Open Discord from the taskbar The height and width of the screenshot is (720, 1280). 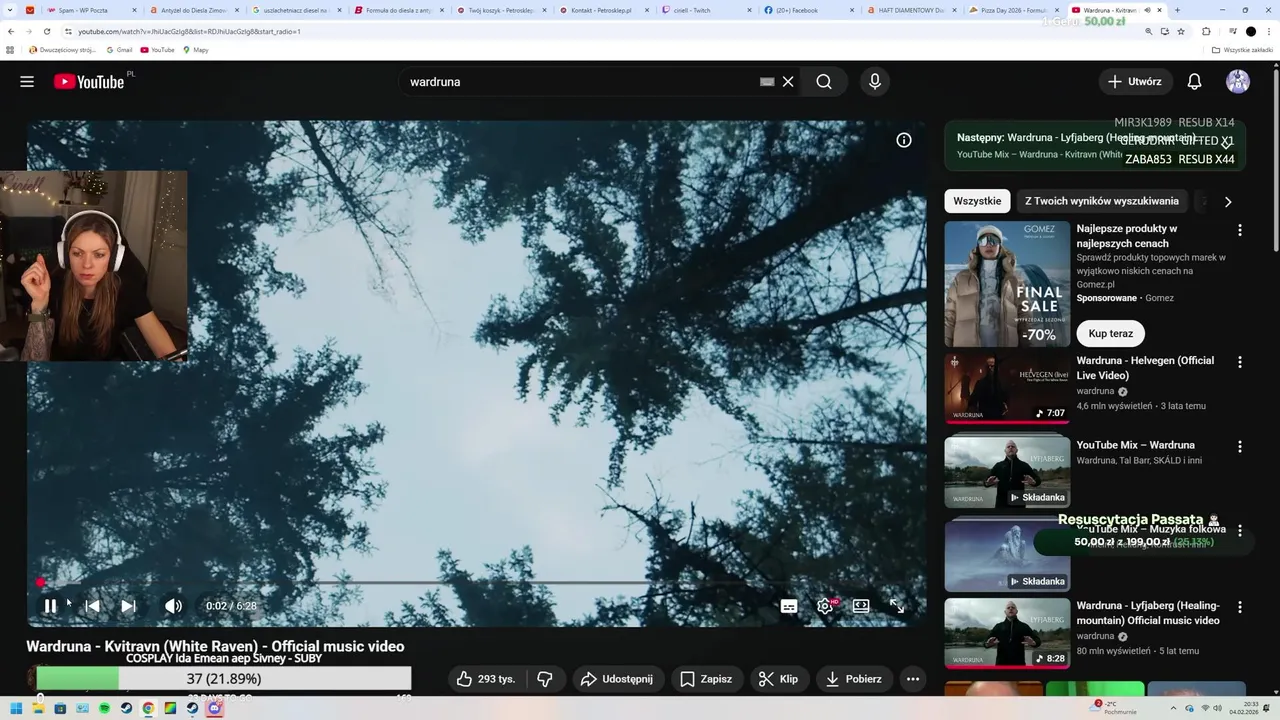[x=214, y=708]
